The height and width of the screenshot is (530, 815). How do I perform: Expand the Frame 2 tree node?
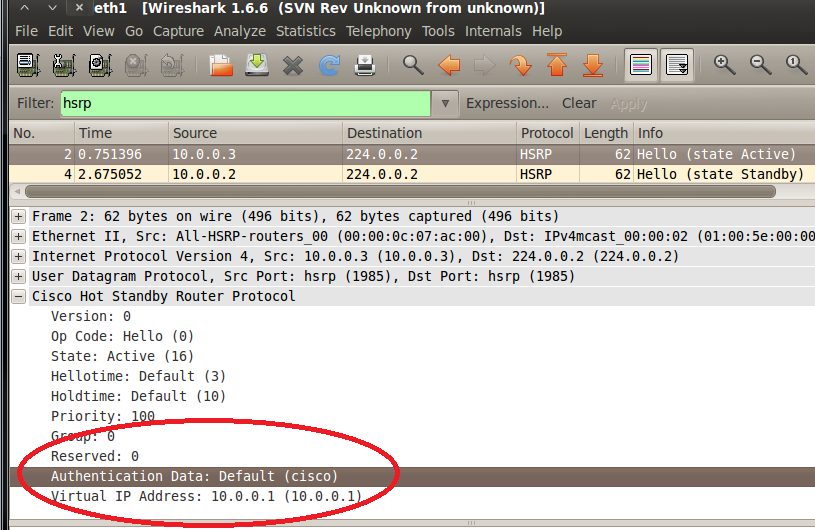pos(19,216)
